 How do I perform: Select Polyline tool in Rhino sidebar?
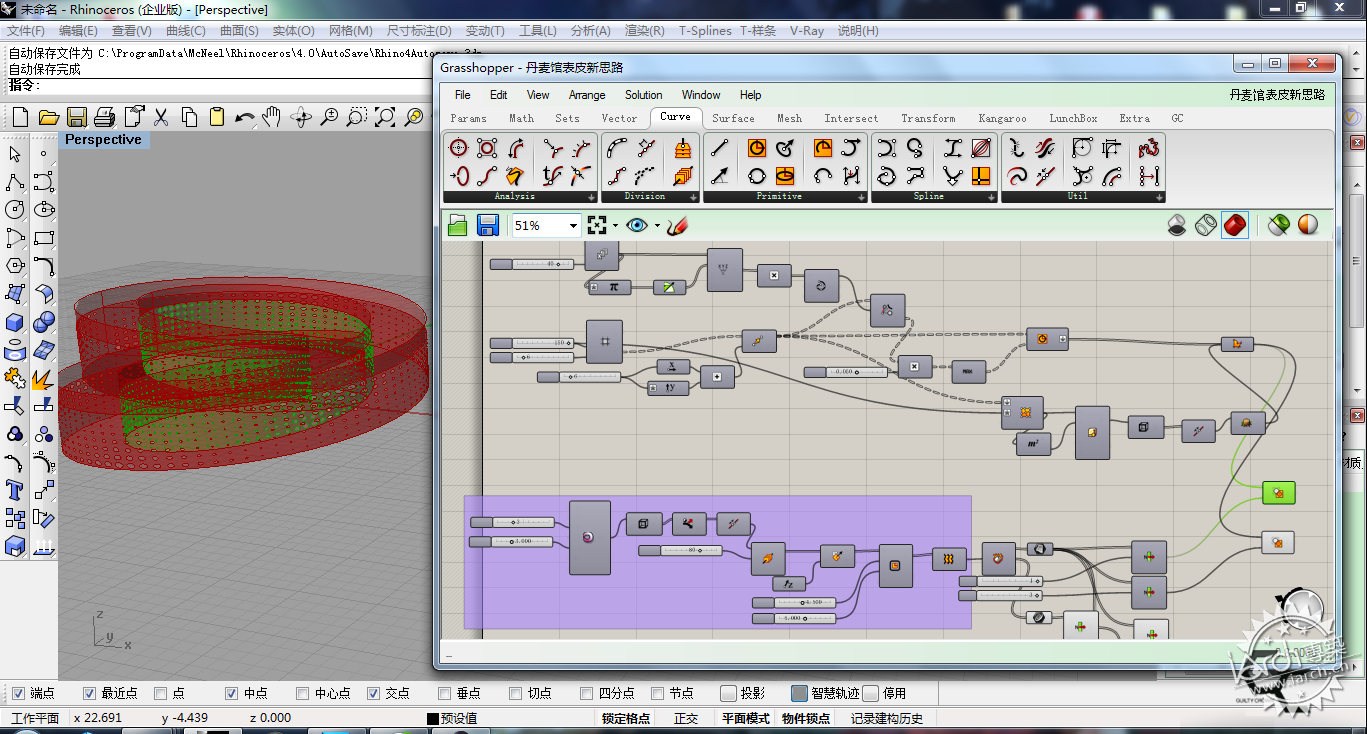[15, 182]
